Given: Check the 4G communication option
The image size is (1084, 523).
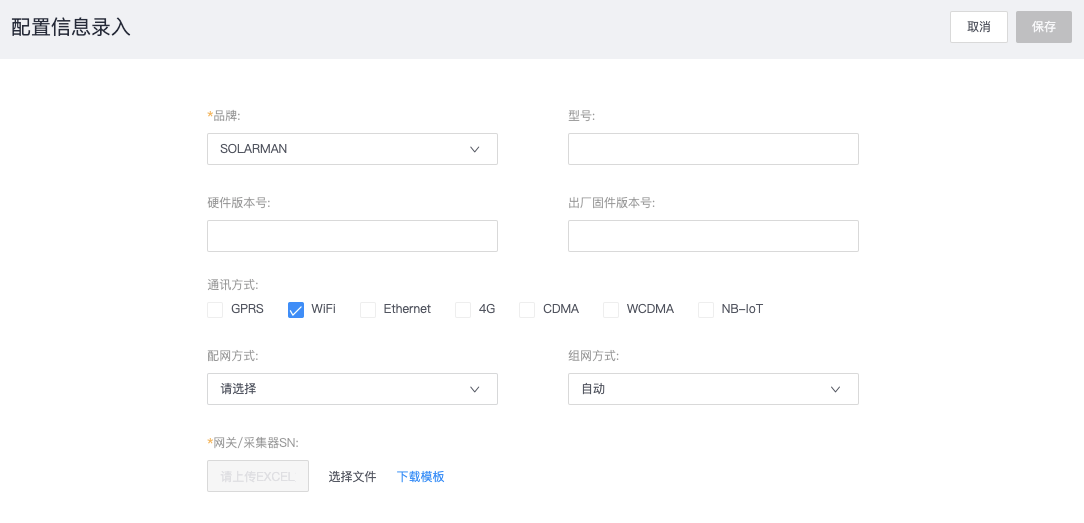Looking at the screenshot, I should coord(463,310).
